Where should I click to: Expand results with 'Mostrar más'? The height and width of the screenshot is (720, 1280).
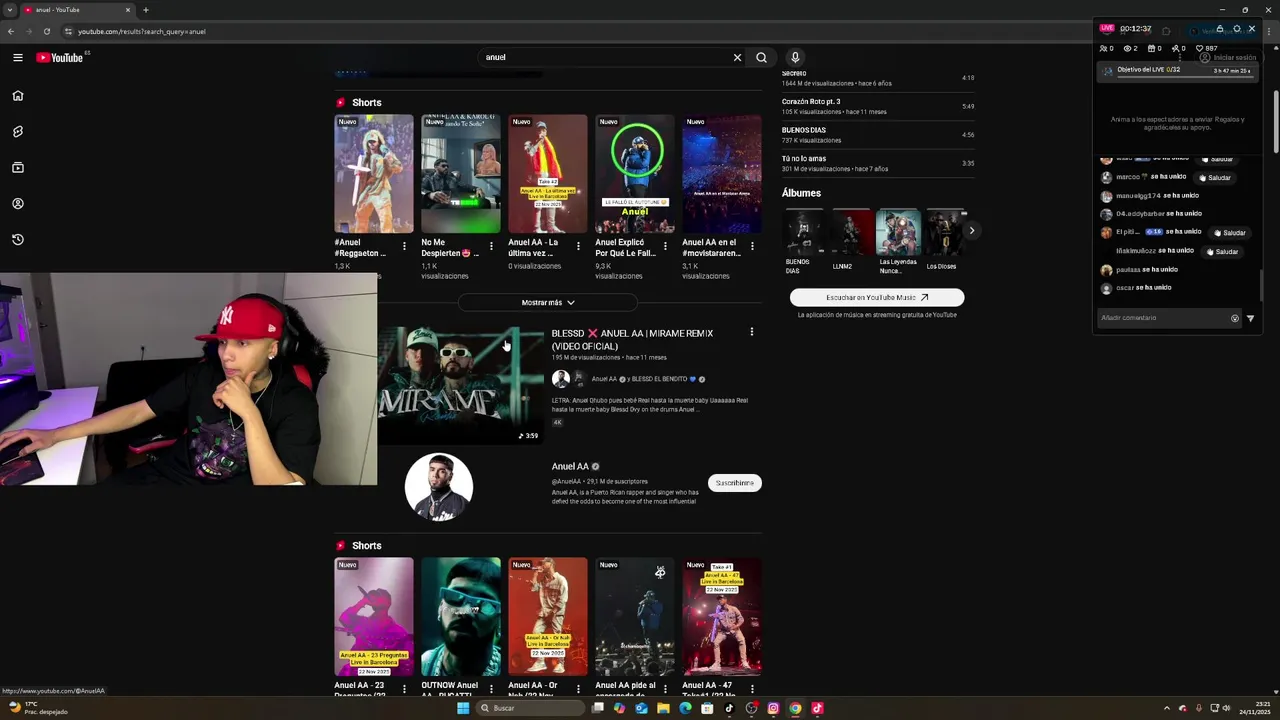[548, 302]
